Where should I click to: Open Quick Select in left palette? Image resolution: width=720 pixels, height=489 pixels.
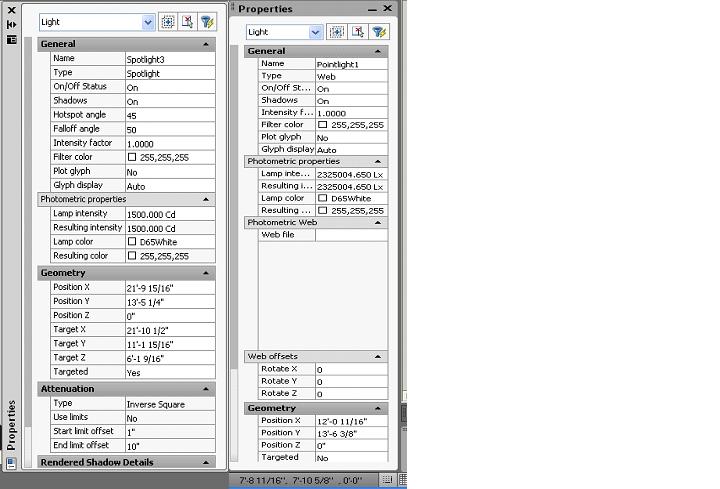(x=207, y=21)
